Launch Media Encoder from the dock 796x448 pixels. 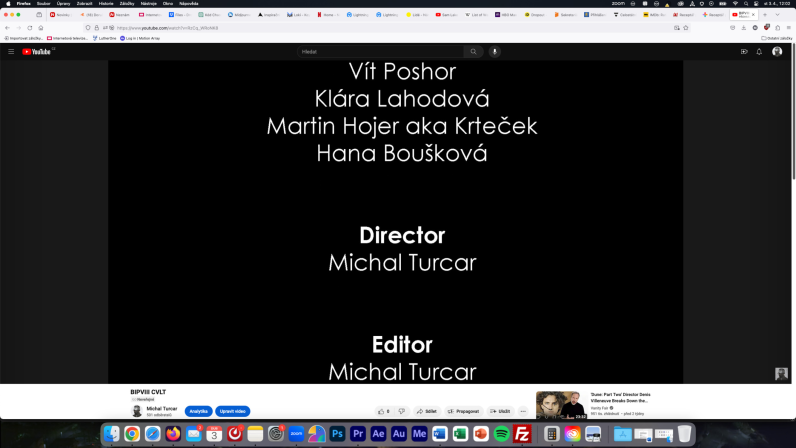pos(419,434)
